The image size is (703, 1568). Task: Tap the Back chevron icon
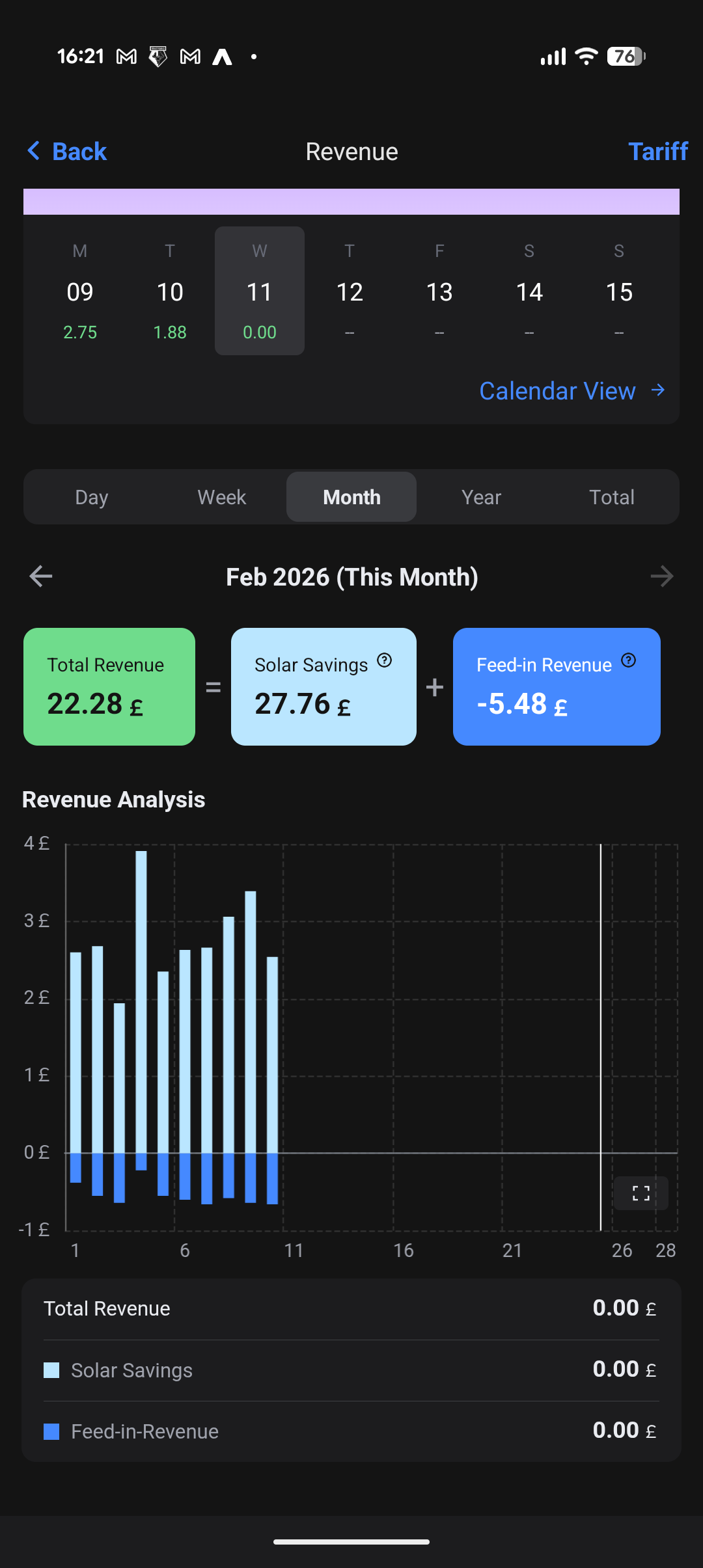click(34, 151)
